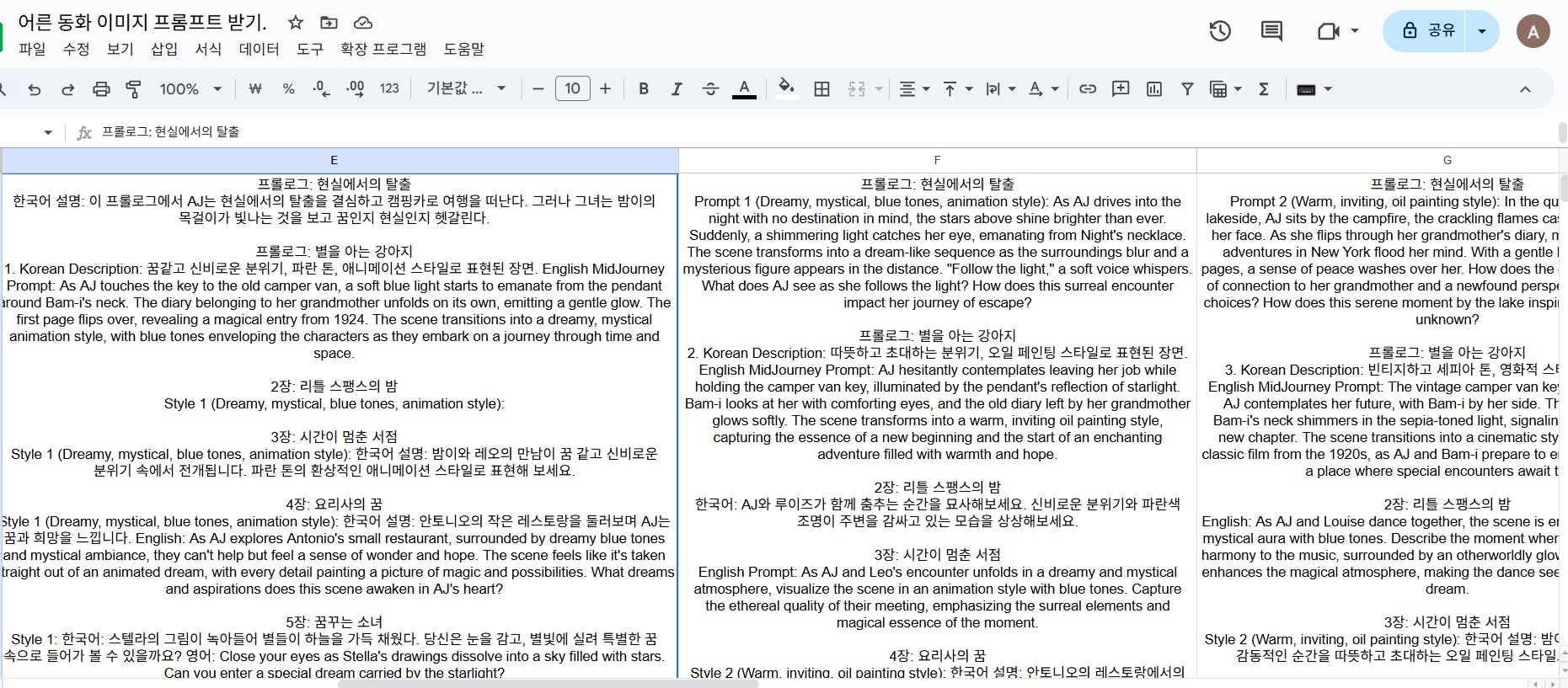Open the 삽입 menu
This screenshot has width=1568, height=688.
[x=163, y=50]
